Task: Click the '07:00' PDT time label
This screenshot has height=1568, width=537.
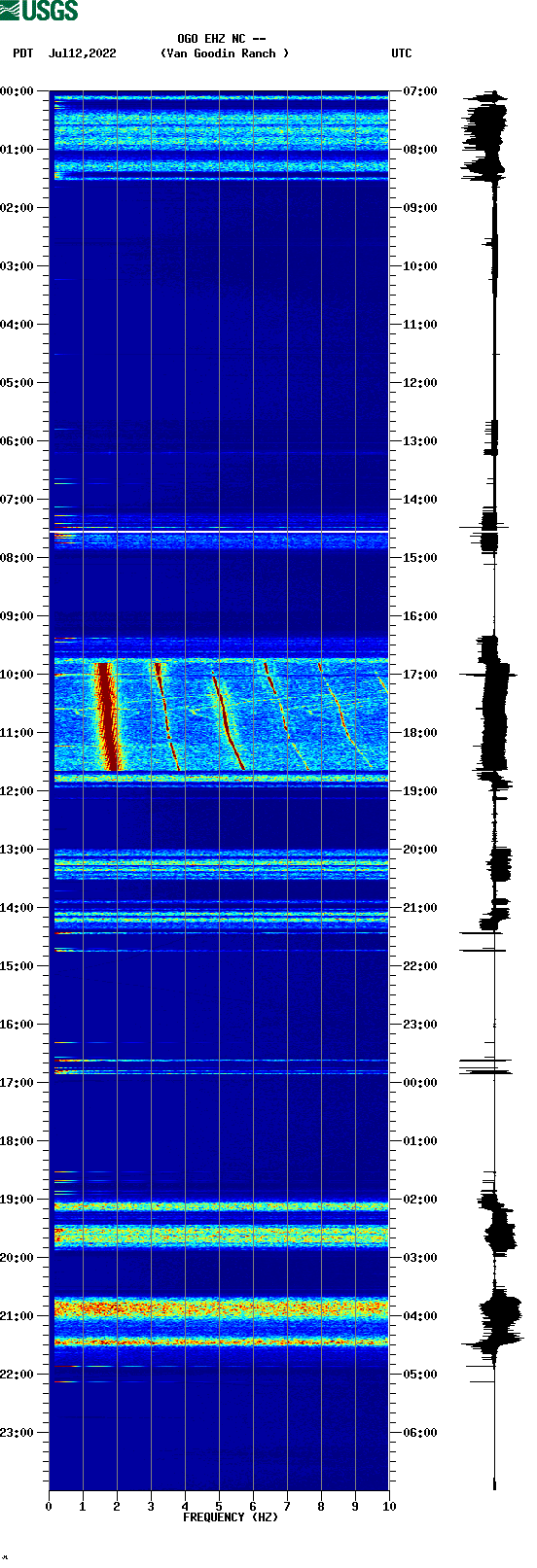Action: tap(18, 500)
